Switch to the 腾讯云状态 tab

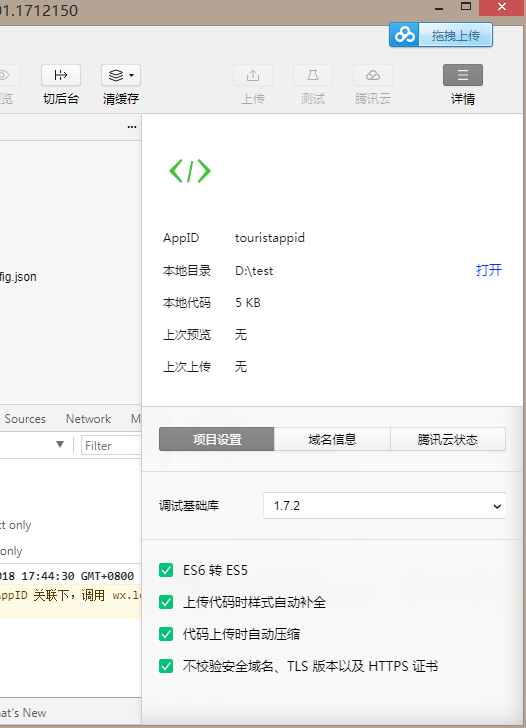coord(448,439)
